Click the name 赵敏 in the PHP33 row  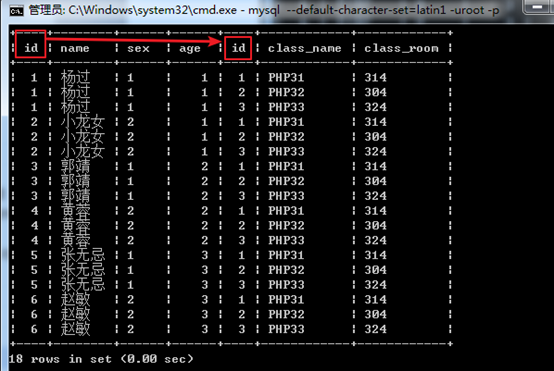coord(75,329)
